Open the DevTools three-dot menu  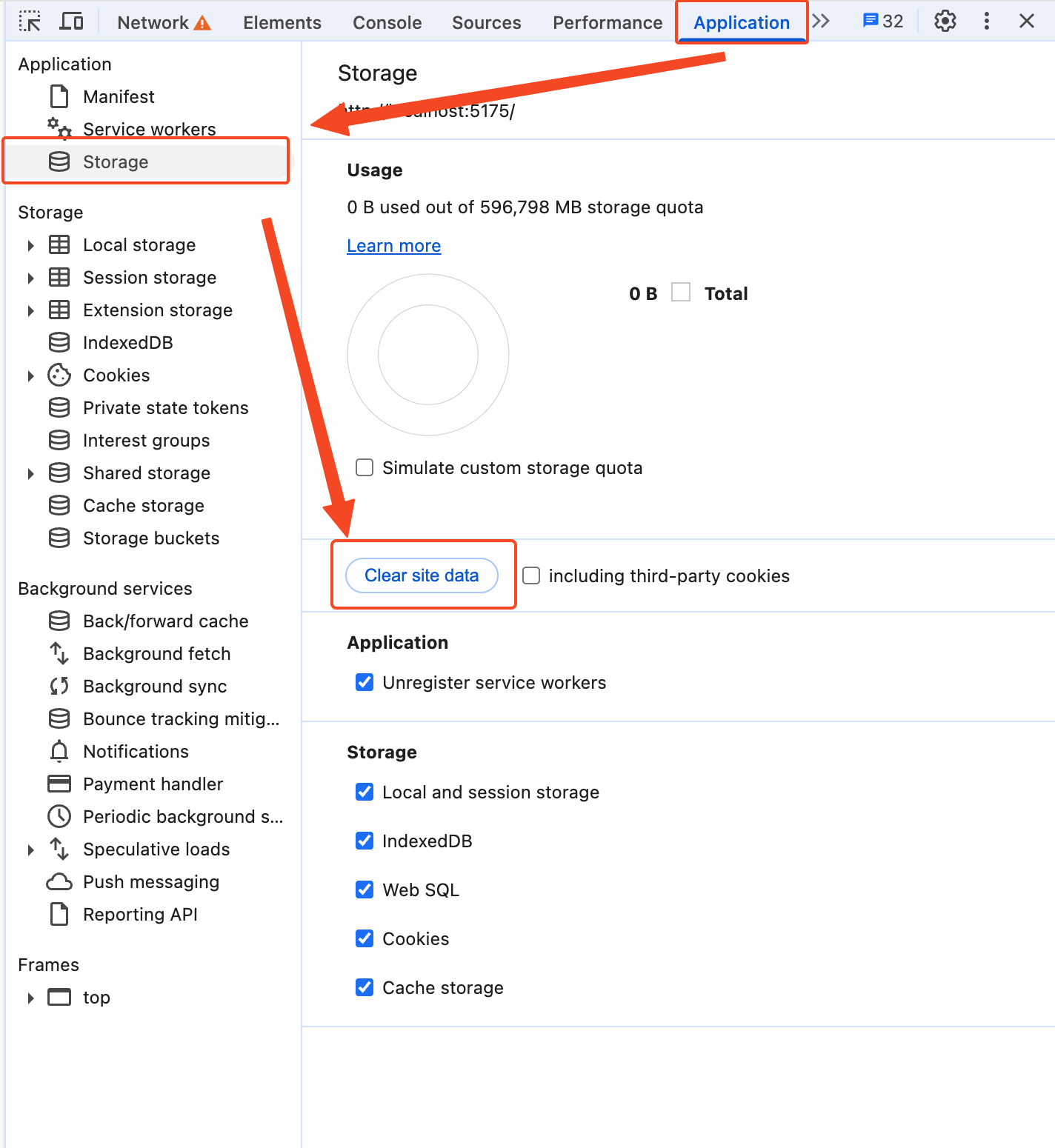986,21
